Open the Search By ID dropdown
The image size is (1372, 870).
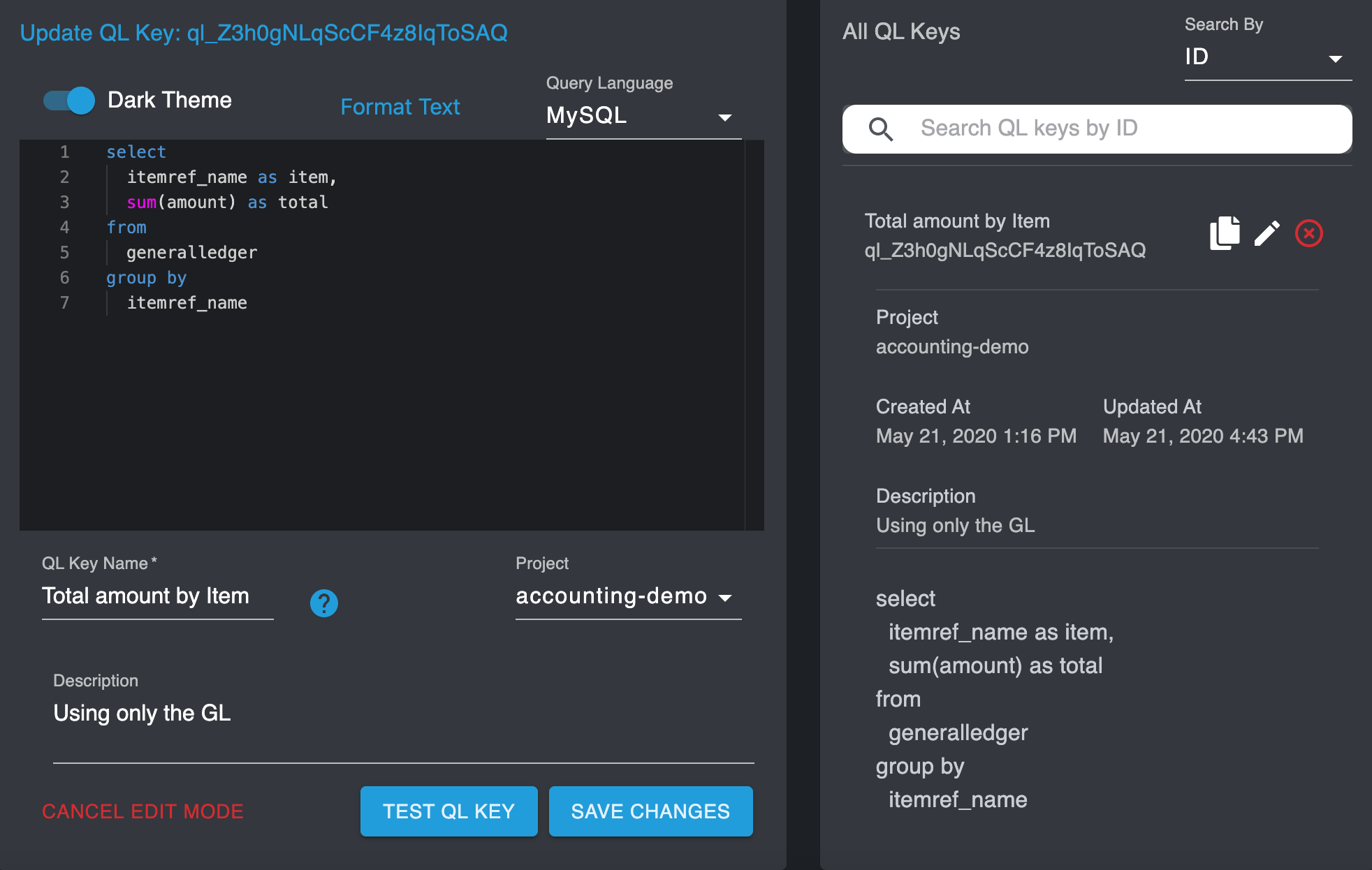tap(1268, 57)
